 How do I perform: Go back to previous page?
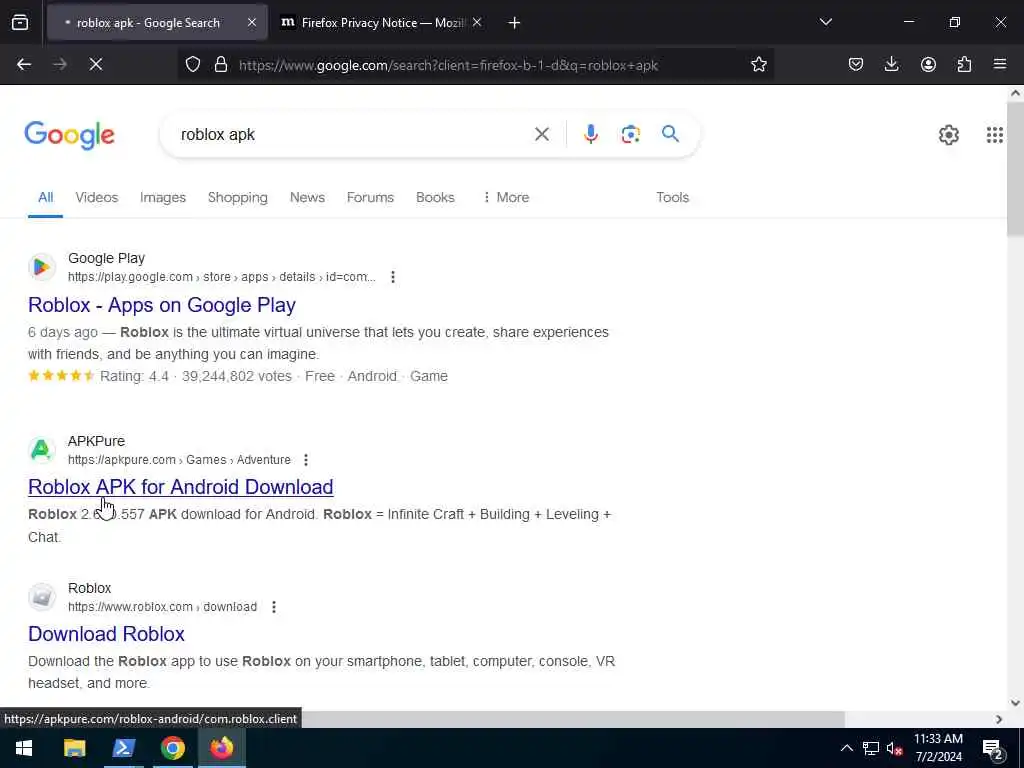tap(24, 65)
